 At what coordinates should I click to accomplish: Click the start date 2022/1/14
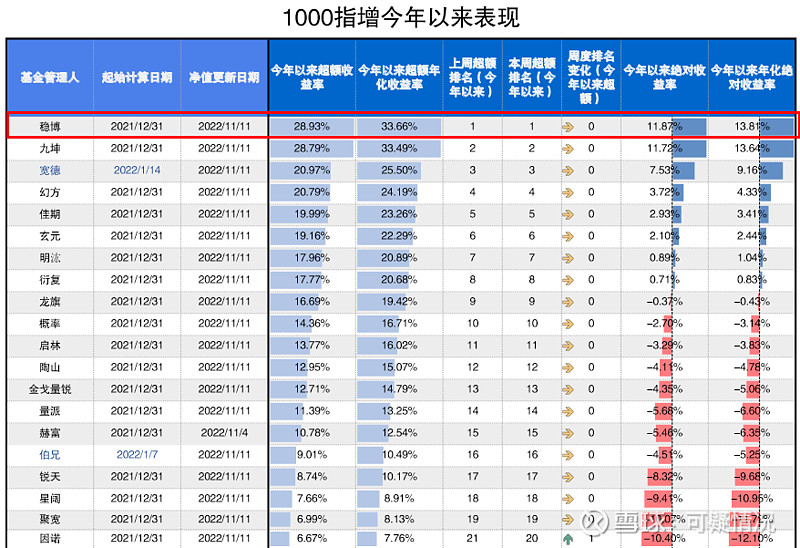coord(137,170)
